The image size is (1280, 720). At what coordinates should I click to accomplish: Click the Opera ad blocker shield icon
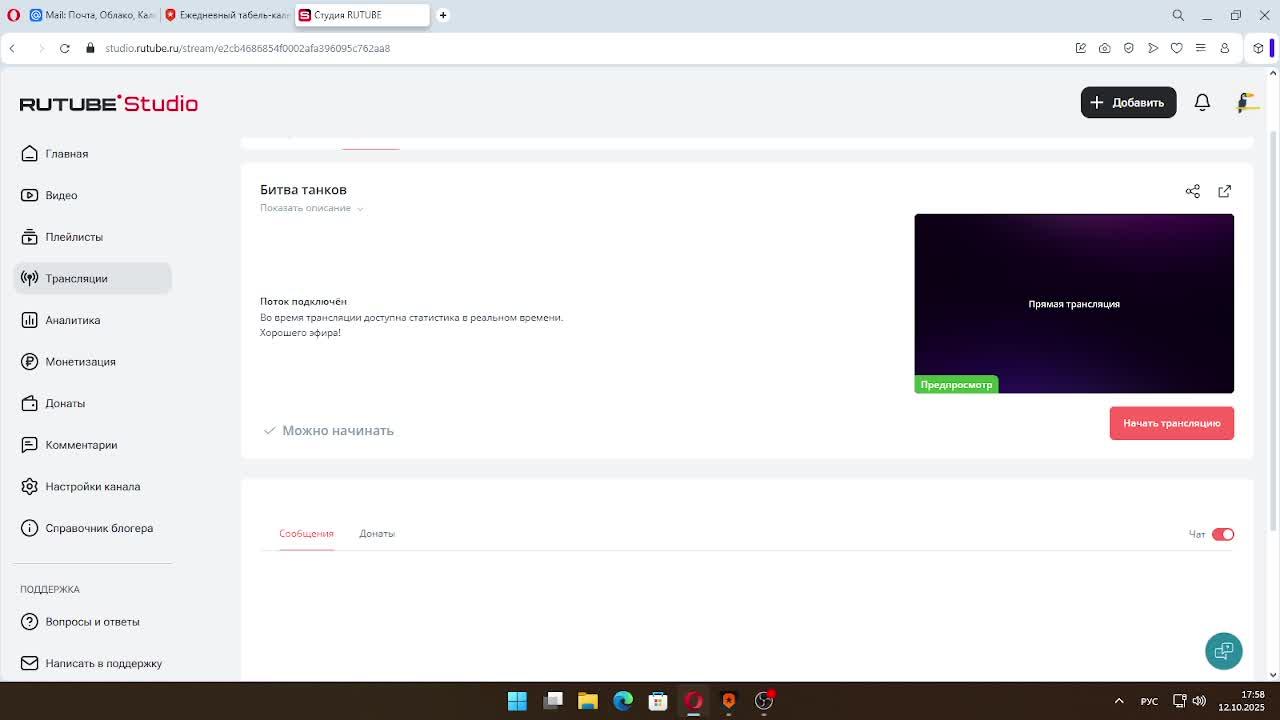pos(1129,48)
